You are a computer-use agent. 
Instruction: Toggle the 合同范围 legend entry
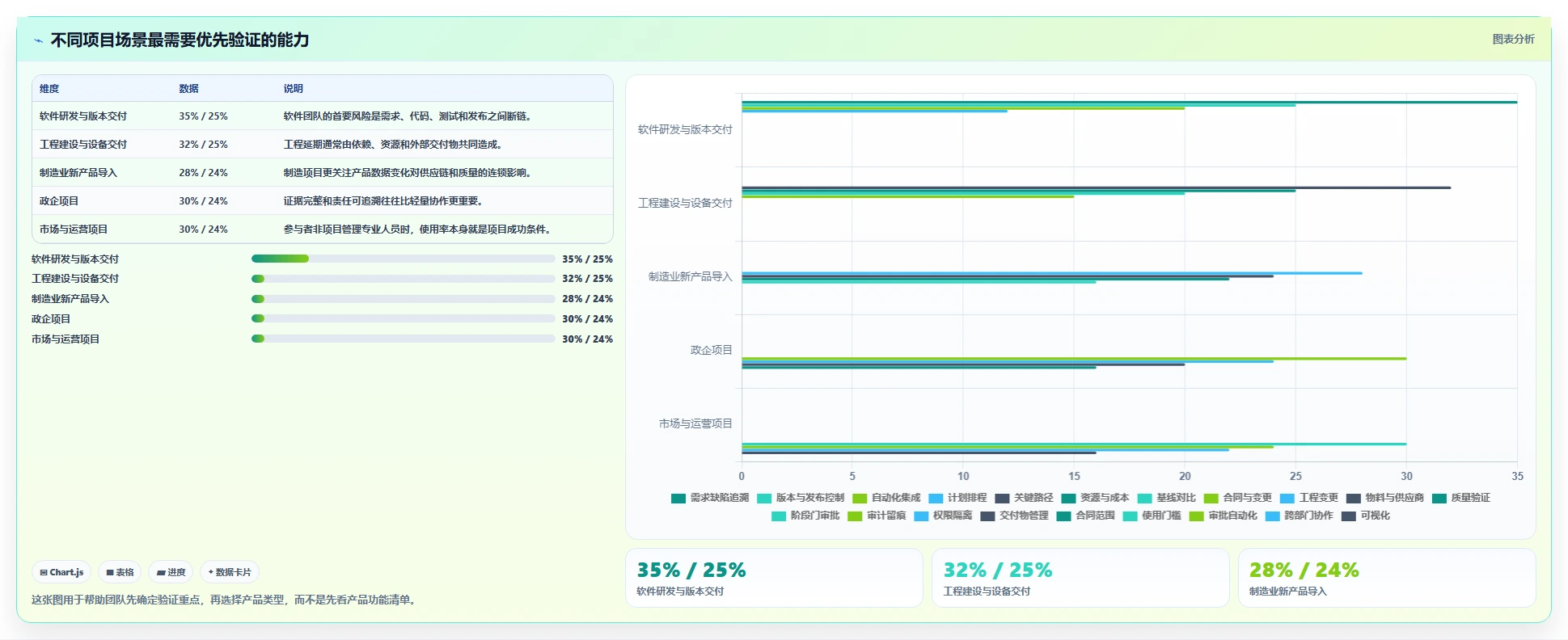click(x=1085, y=516)
